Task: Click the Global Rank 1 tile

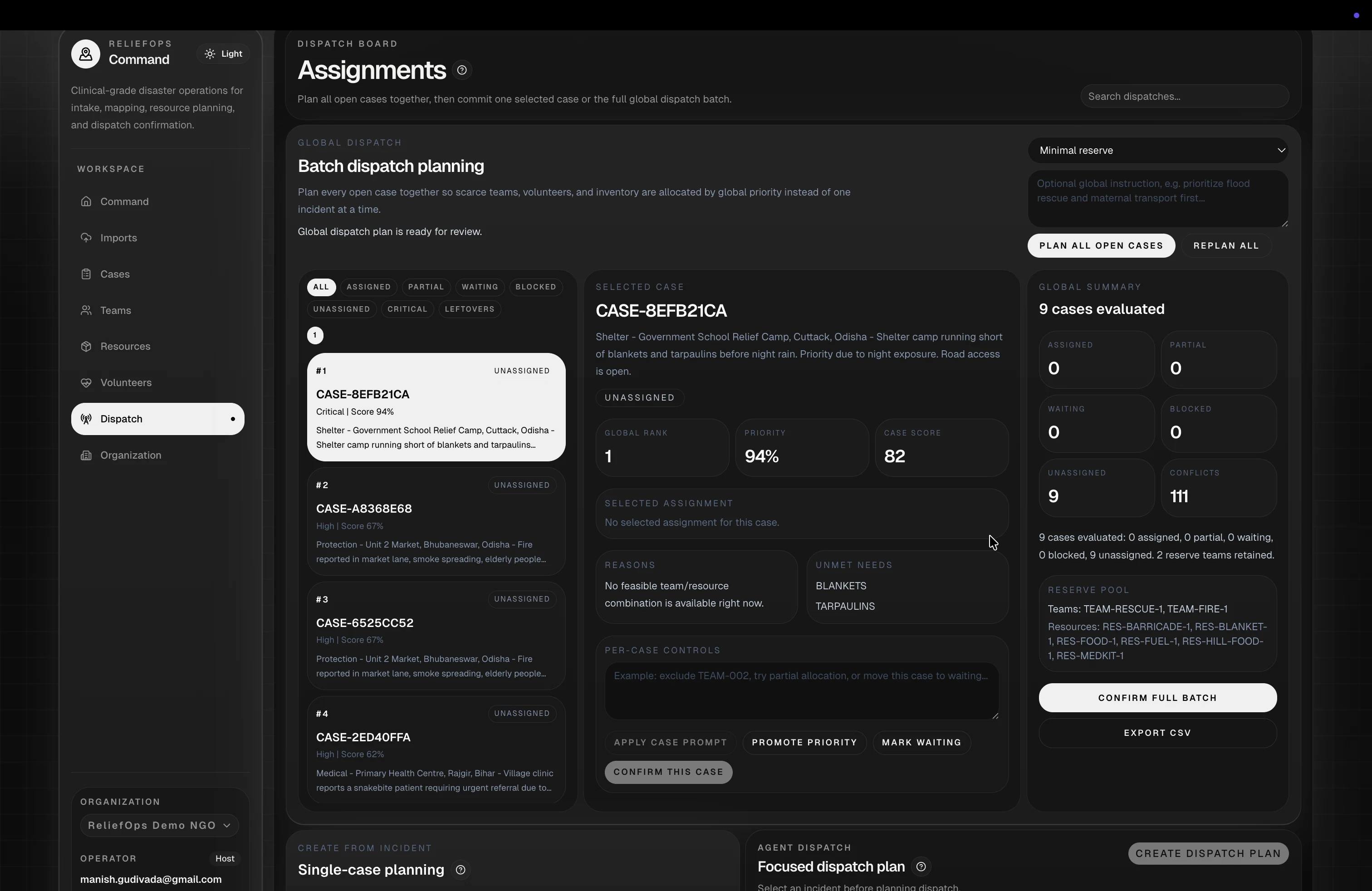Action: click(x=662, y=448)
